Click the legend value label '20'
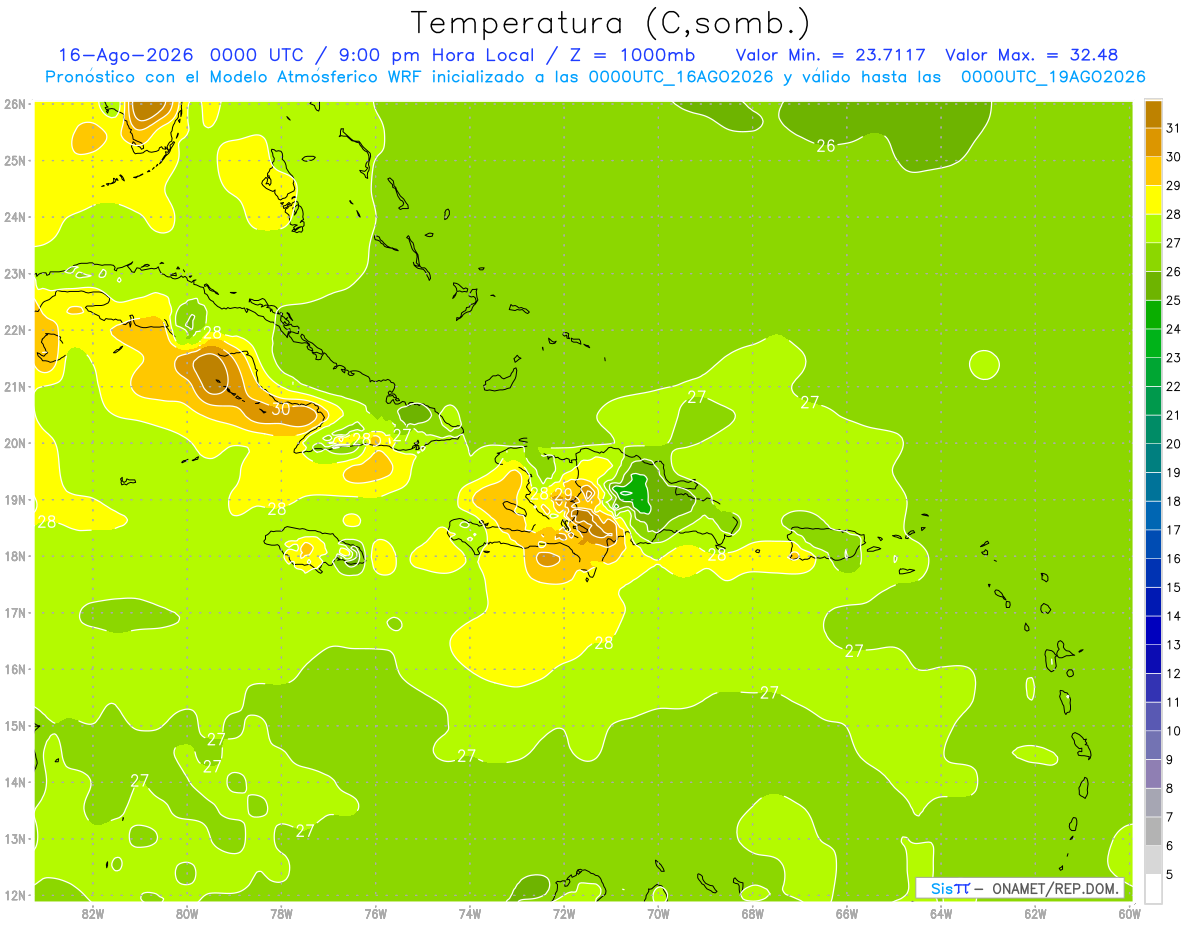Image resolution: width=1200 pixels, height=927 pixels. (x=1173, y=444)
